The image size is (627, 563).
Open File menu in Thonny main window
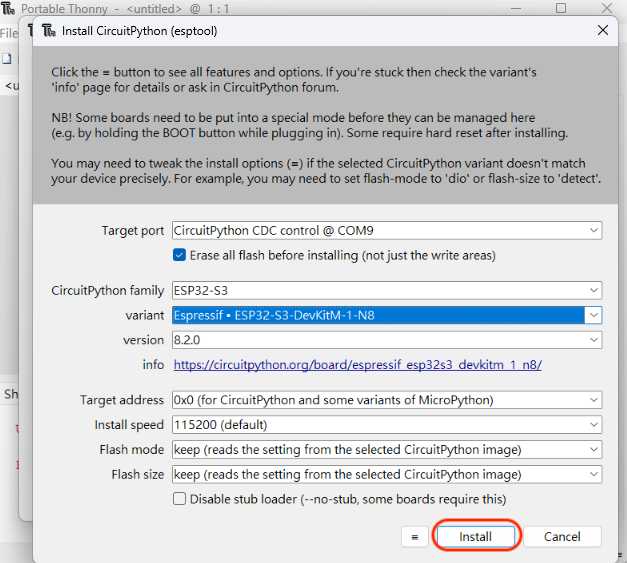click(x=9, y=33)
